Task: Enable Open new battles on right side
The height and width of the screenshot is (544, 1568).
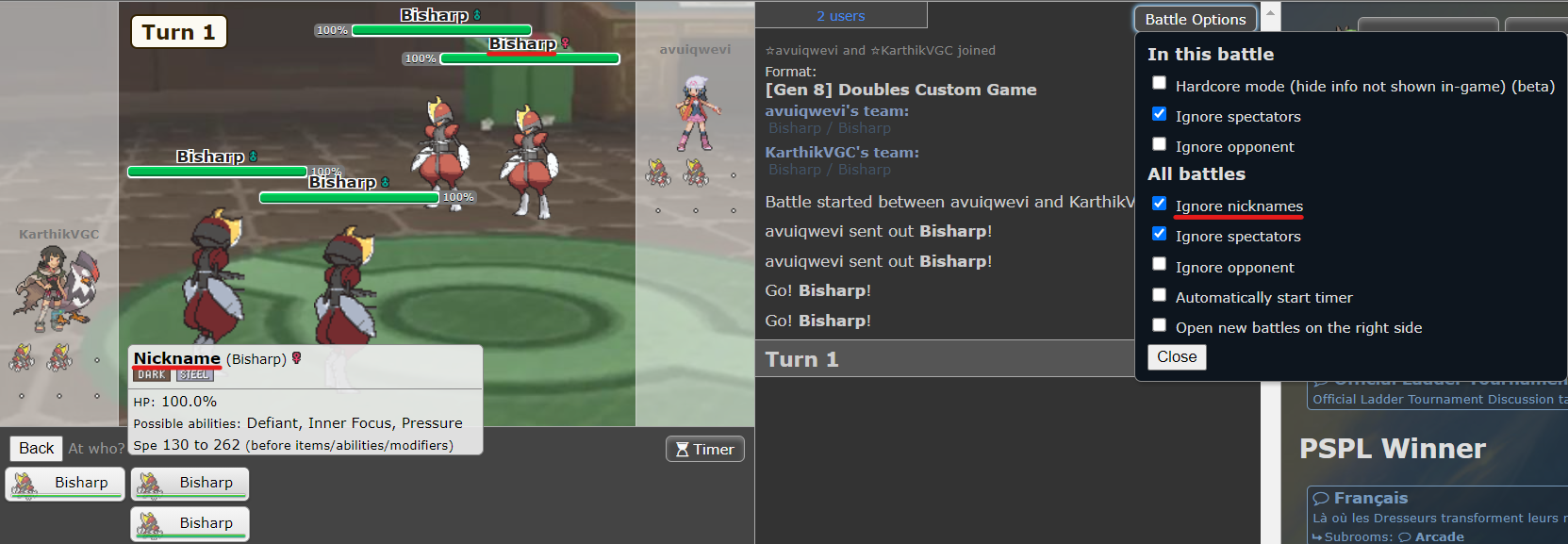Action: coord(1159,324)
